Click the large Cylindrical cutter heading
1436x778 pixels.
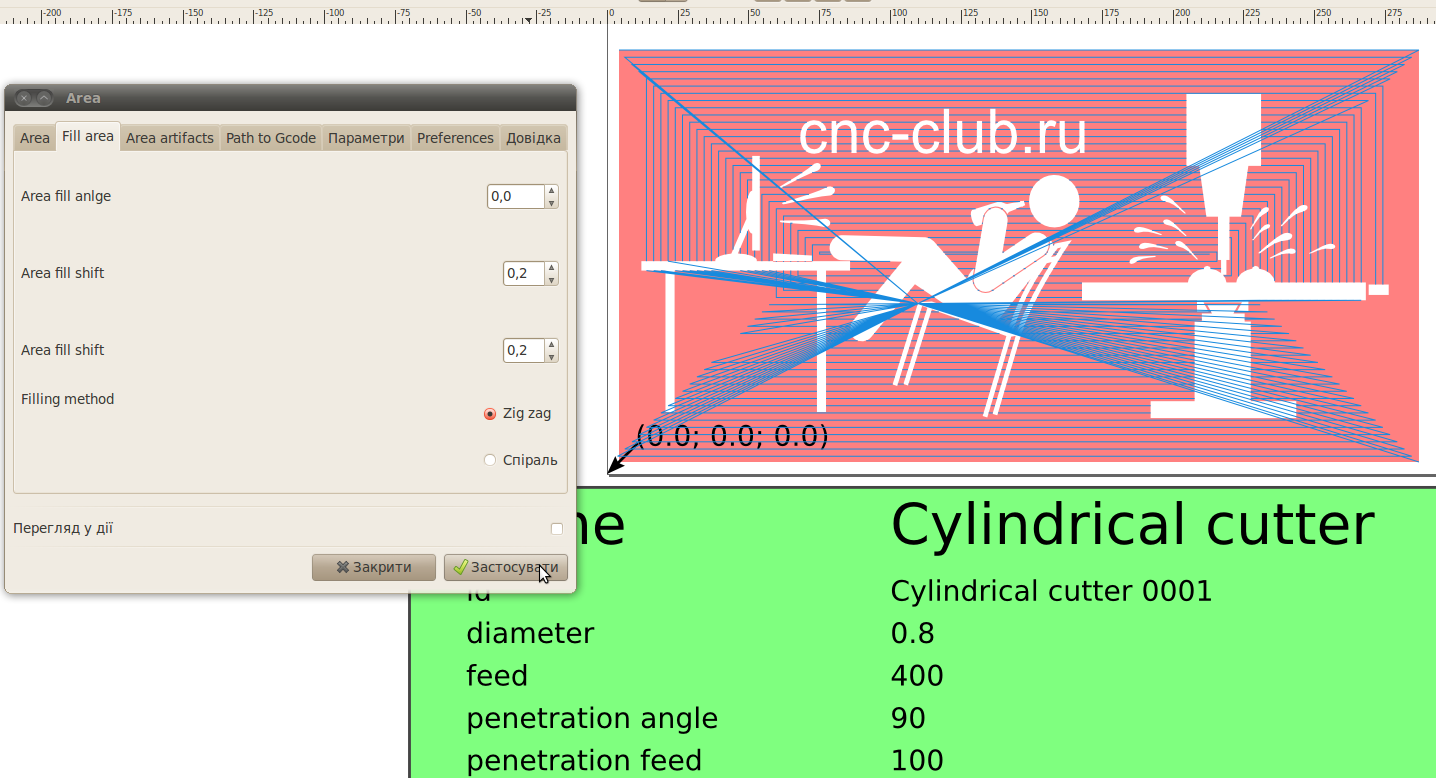point(1132,523)
